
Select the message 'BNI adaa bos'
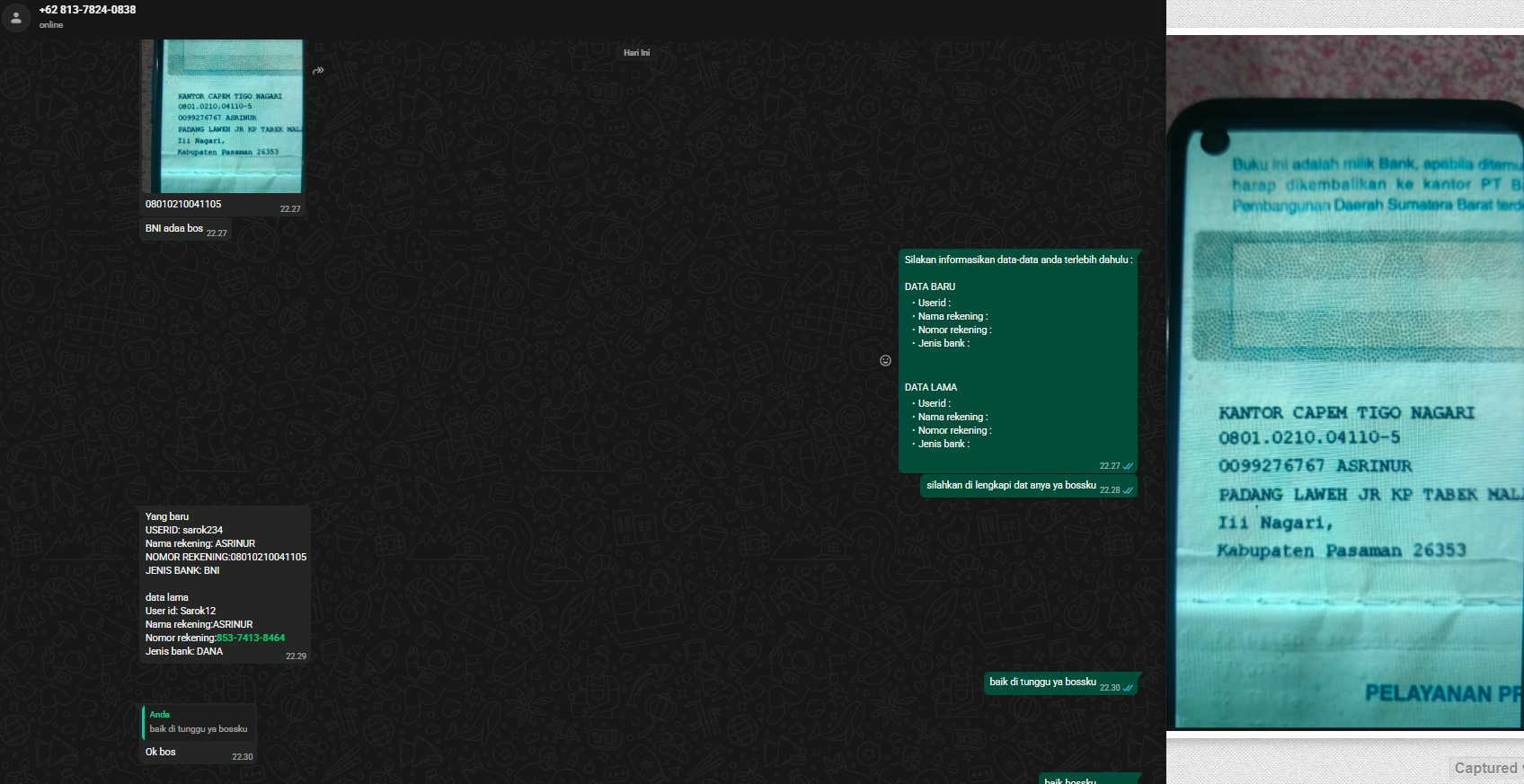[174, 228]
